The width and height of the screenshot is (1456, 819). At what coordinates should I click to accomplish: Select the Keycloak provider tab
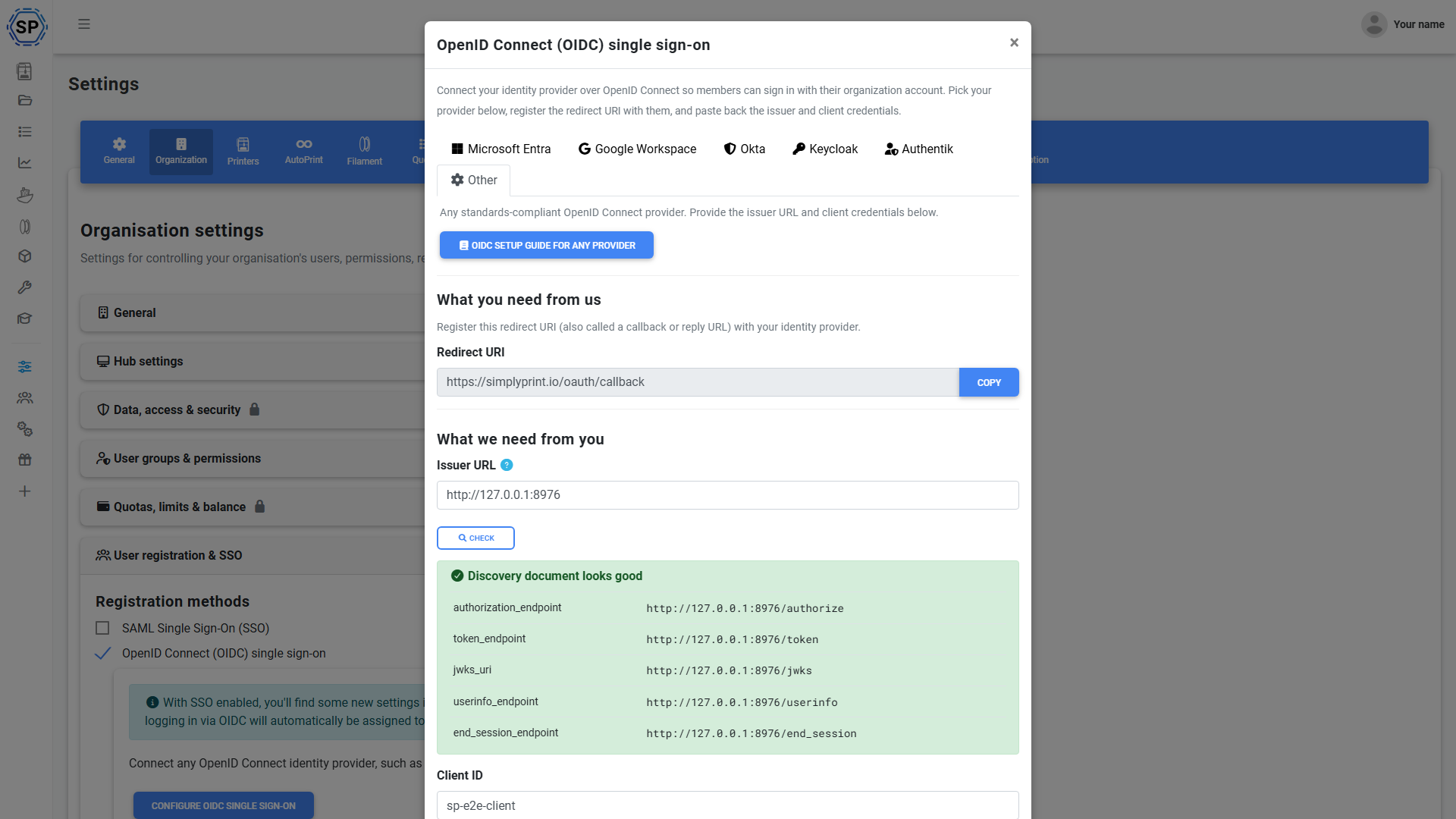click(x=825, y=149)
